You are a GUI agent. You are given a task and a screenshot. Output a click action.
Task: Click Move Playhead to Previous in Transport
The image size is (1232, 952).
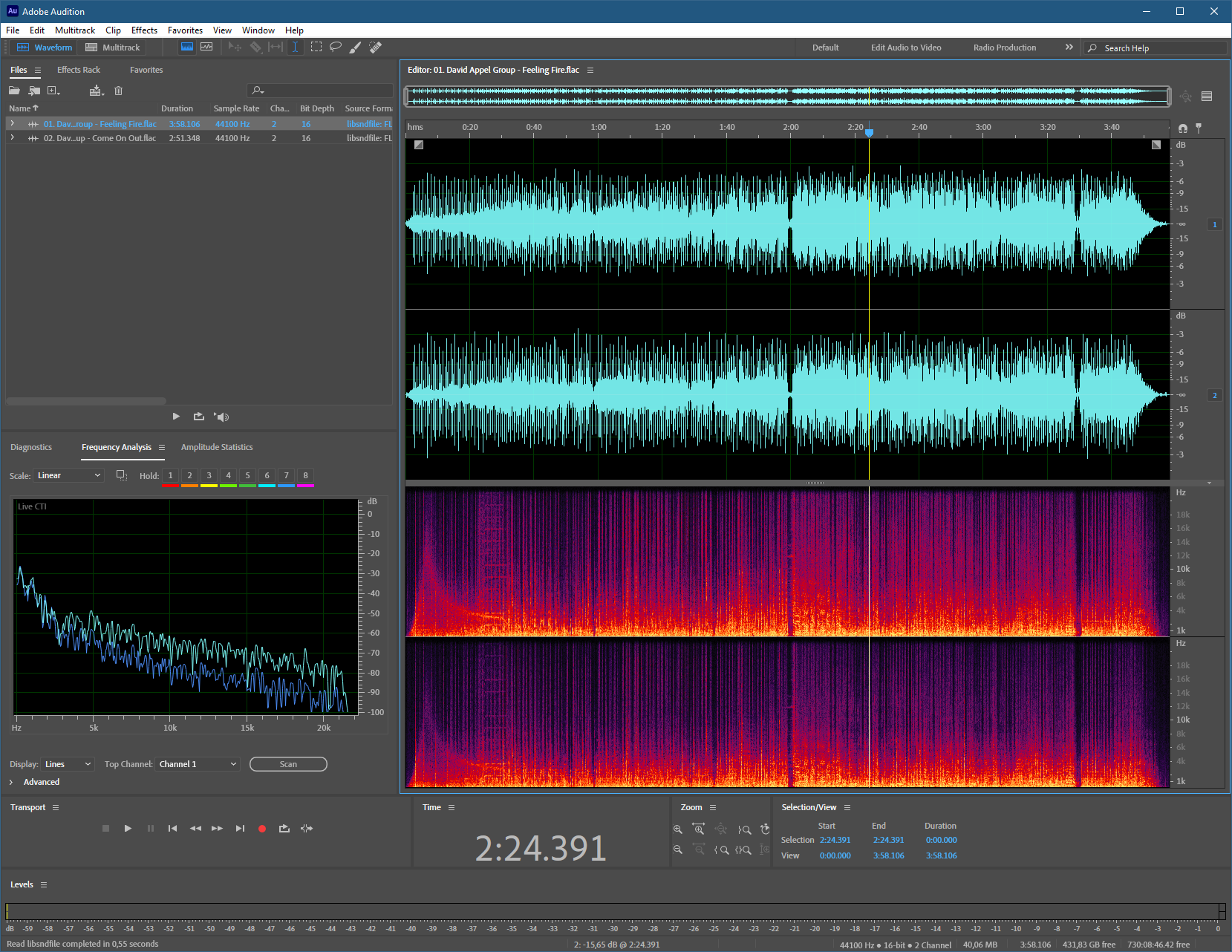[172, 828]
